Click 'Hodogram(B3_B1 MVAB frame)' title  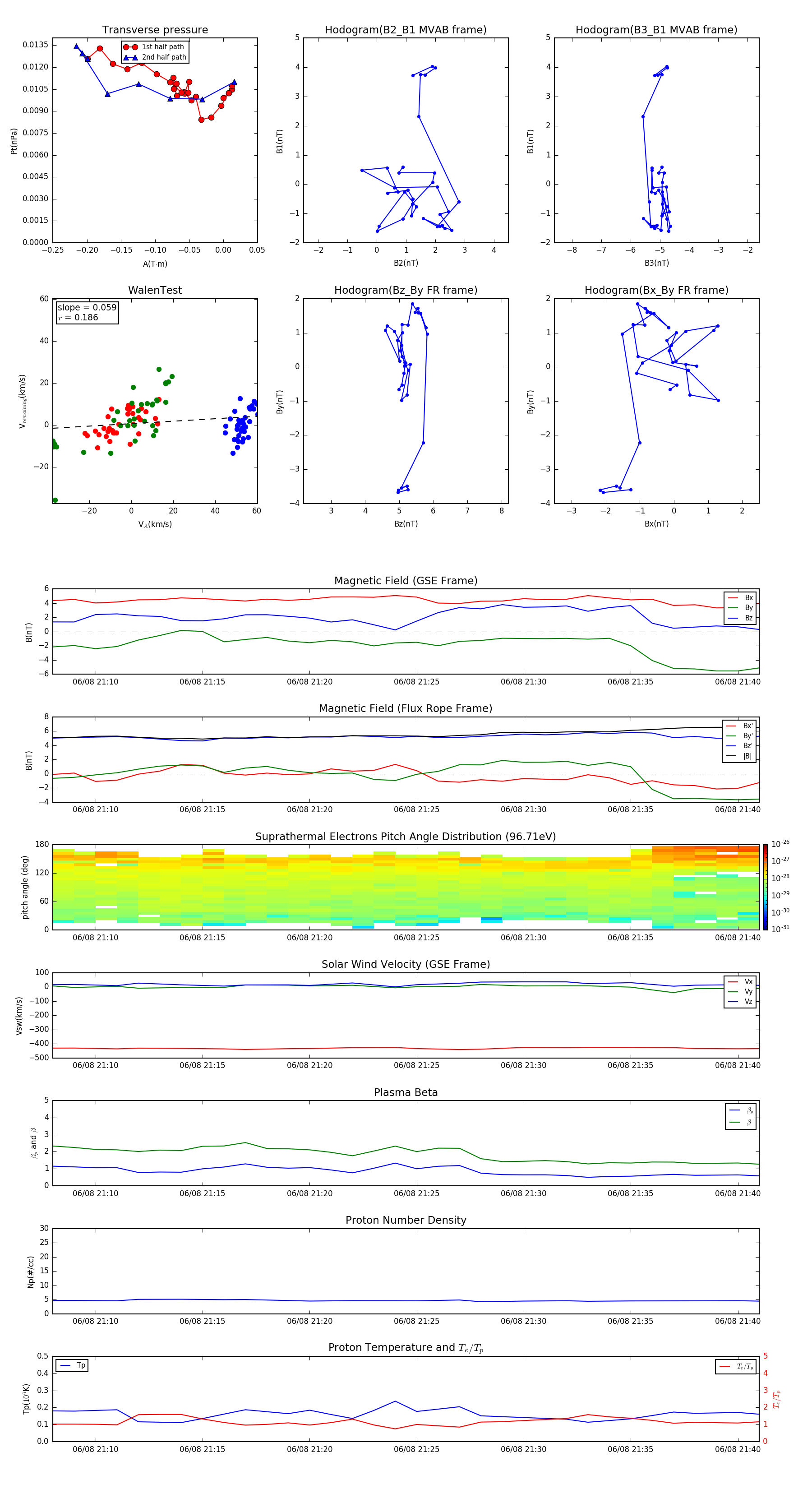[x=656, y=30]
